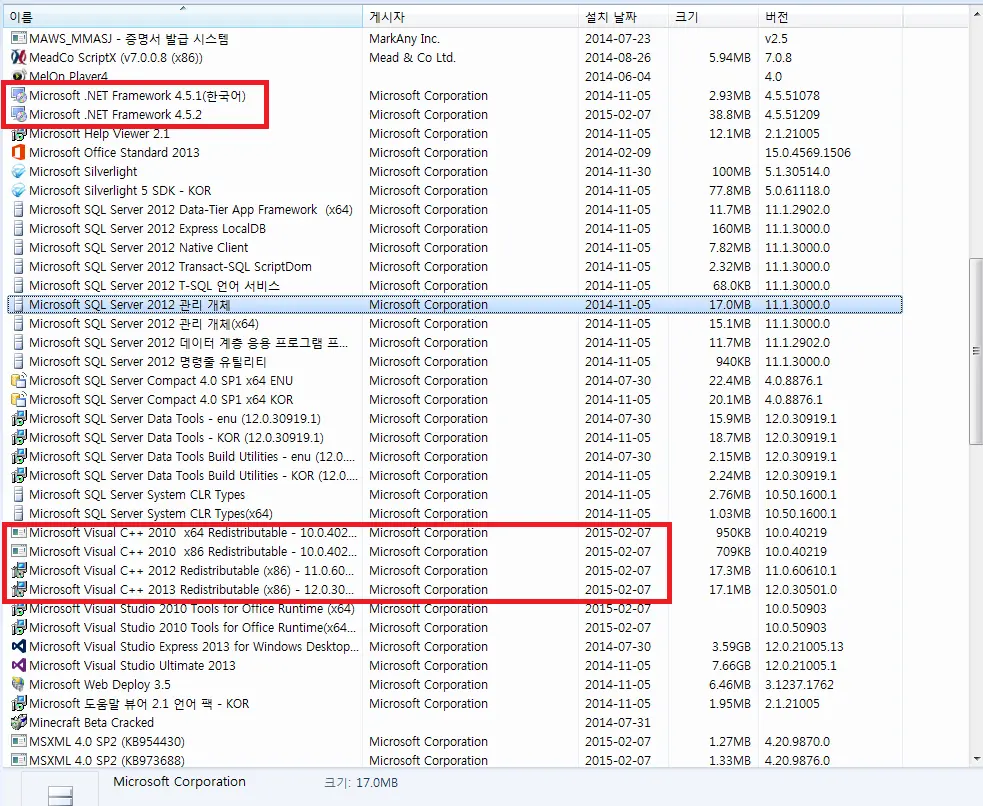Screen dimensions: 983x806
Task: Sort list by 게시자 column header
Action: tap(470, 17)
